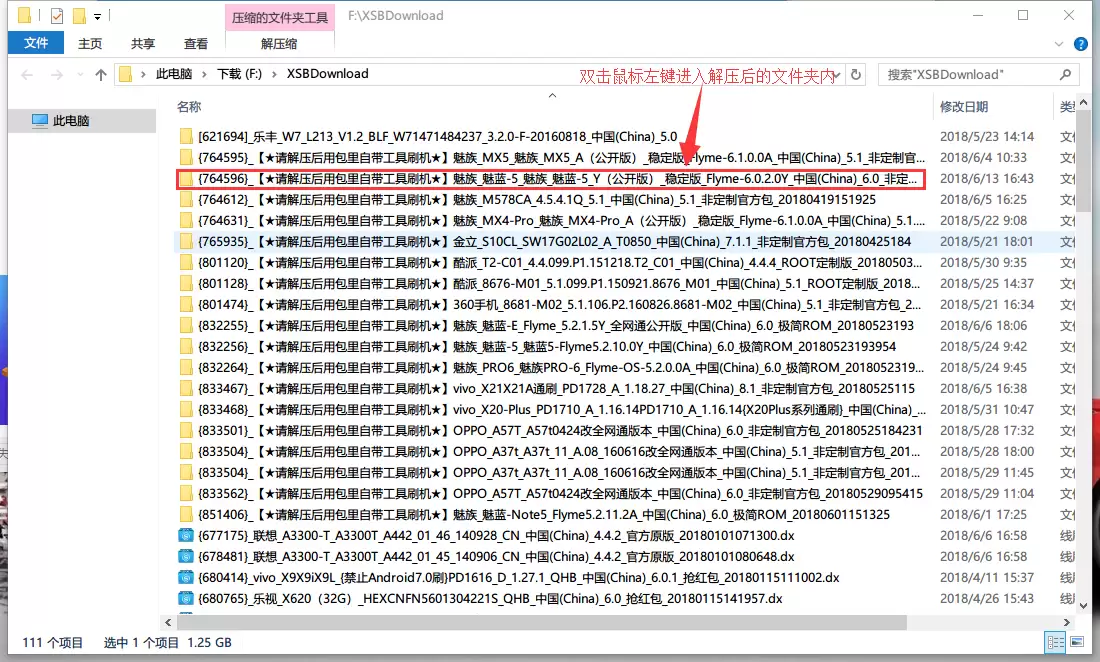Open the customize quick access toolbar dropdown

coord(98,16)
